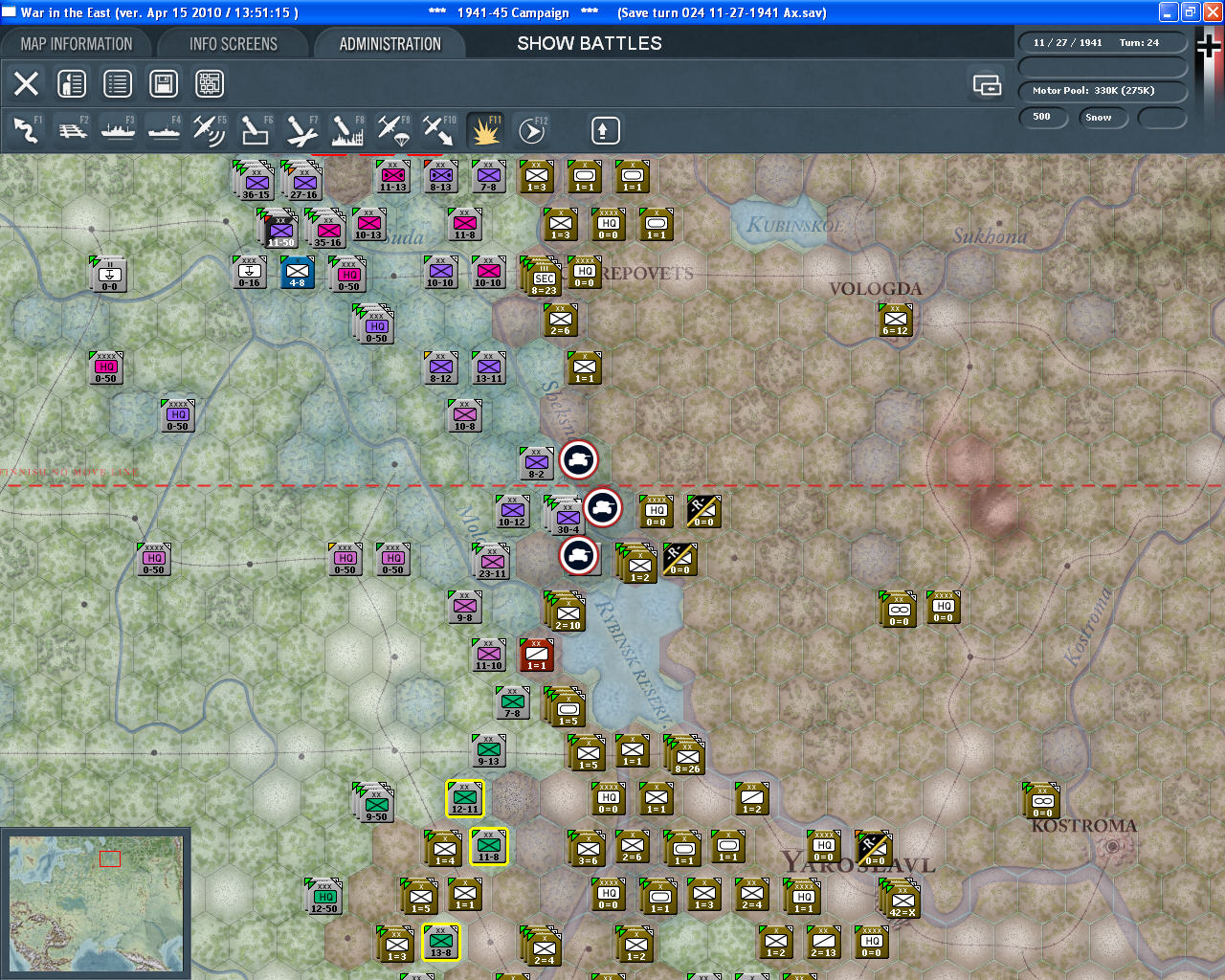
Task: Select the German unit stack 36-15
Action: [x=256, y=181]
